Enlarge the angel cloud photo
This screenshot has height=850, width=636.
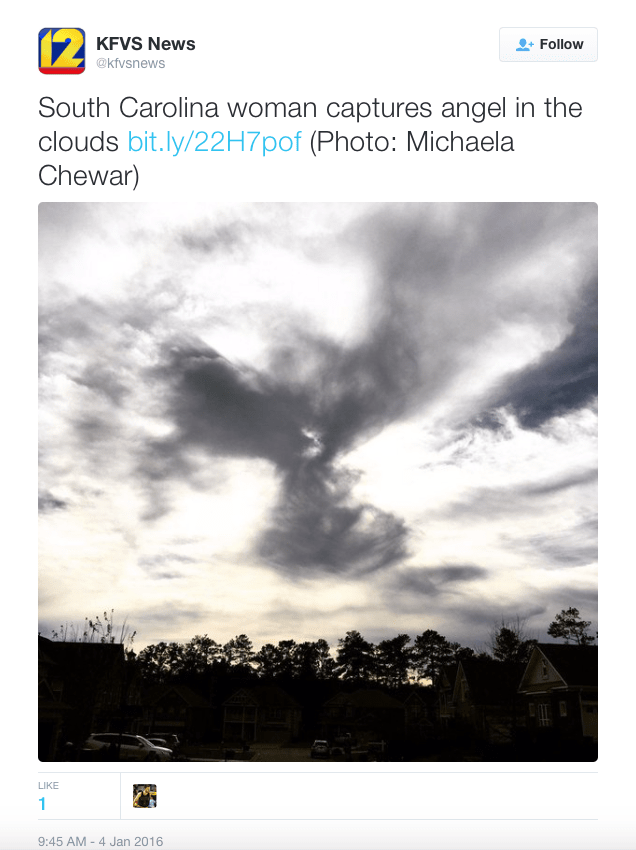click(x=318, y=482)
